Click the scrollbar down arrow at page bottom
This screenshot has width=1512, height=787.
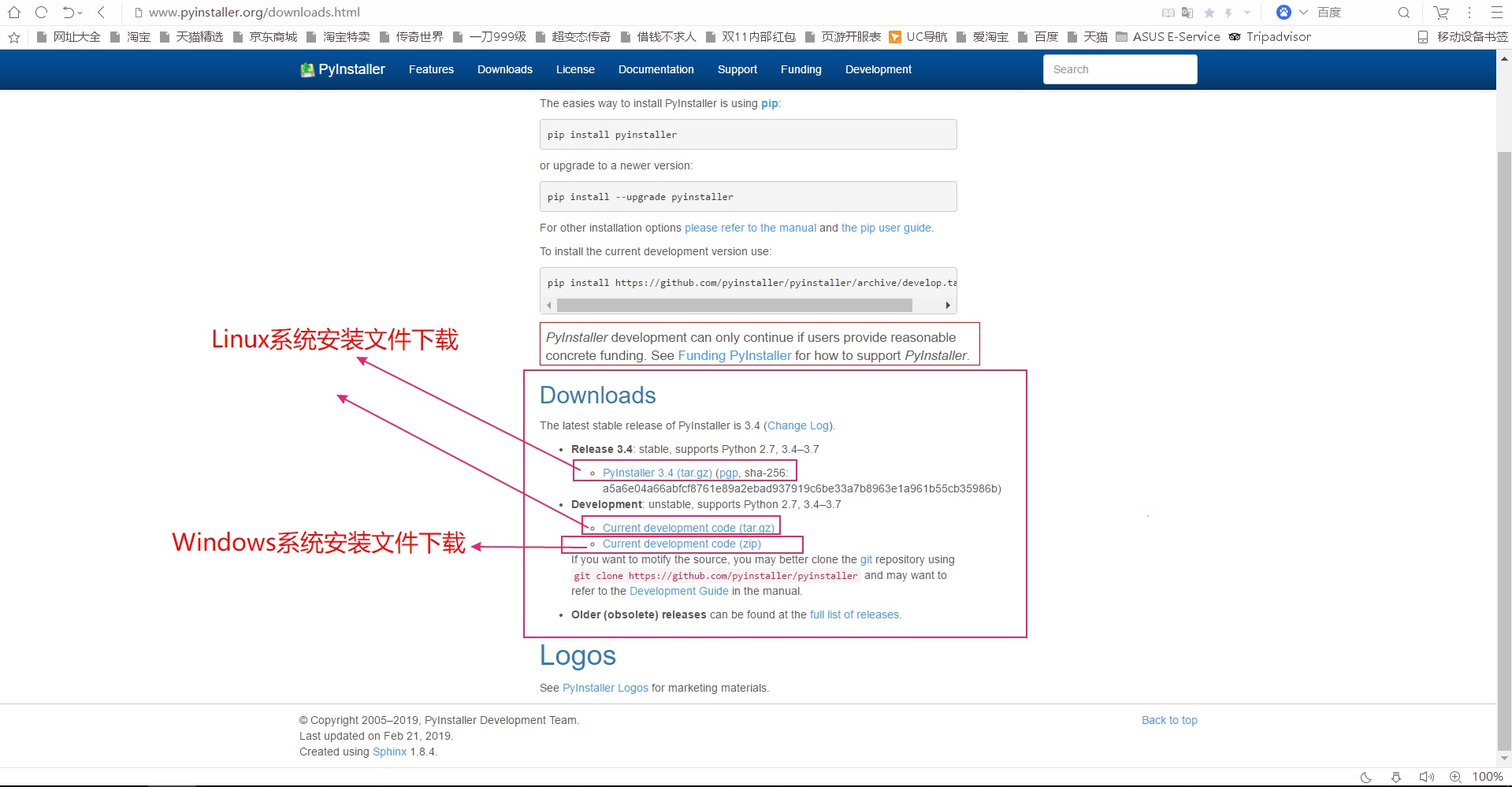tap(1504, 758)
